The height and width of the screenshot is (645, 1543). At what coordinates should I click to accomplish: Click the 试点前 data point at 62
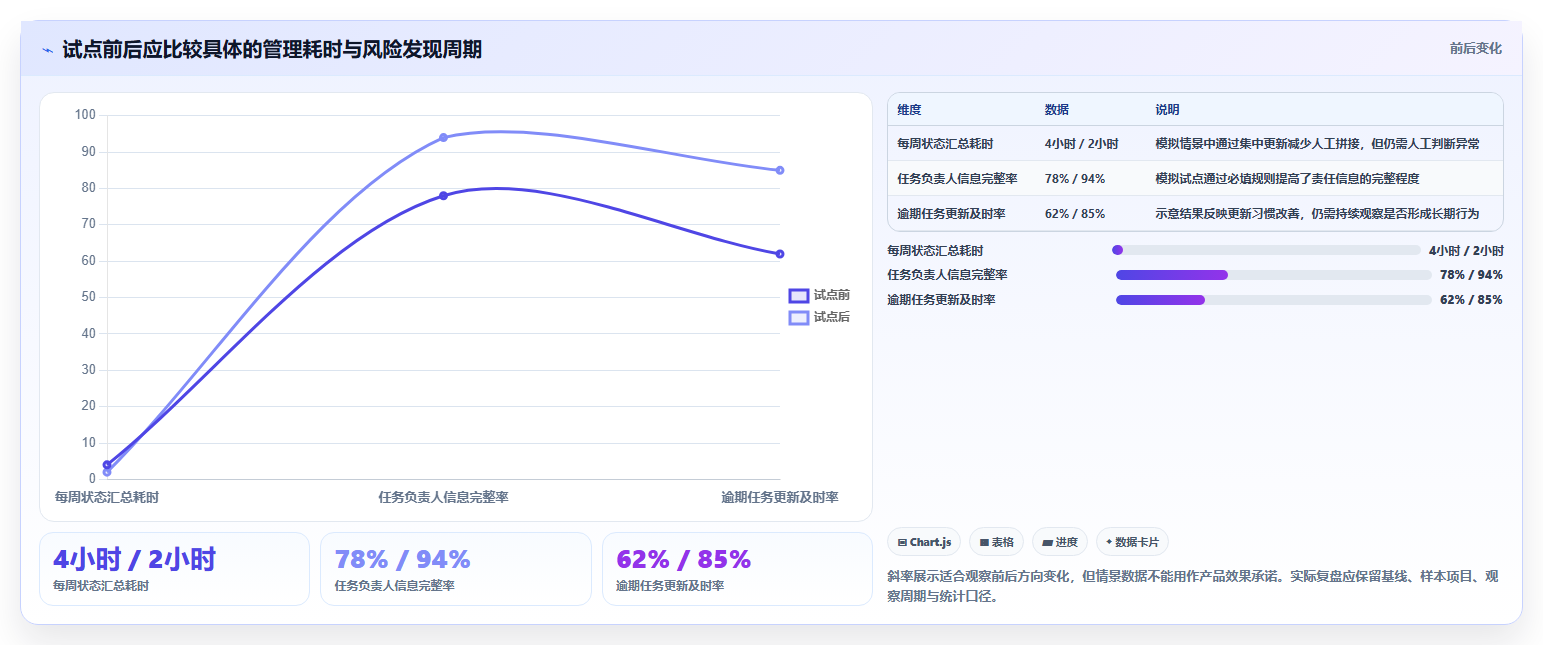[779, 254]
